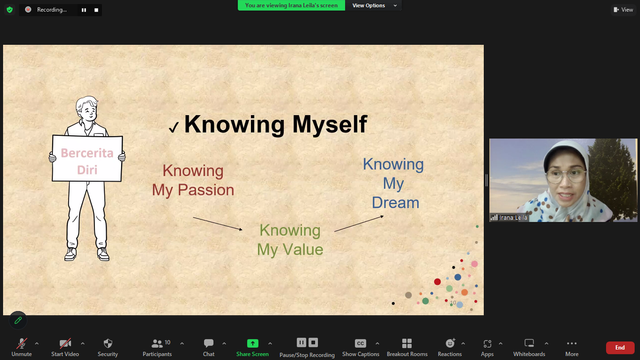The height and width of the screenshot is (360, 640).
Task: Show Captions with the CC icon
Action: click(360, 347)
